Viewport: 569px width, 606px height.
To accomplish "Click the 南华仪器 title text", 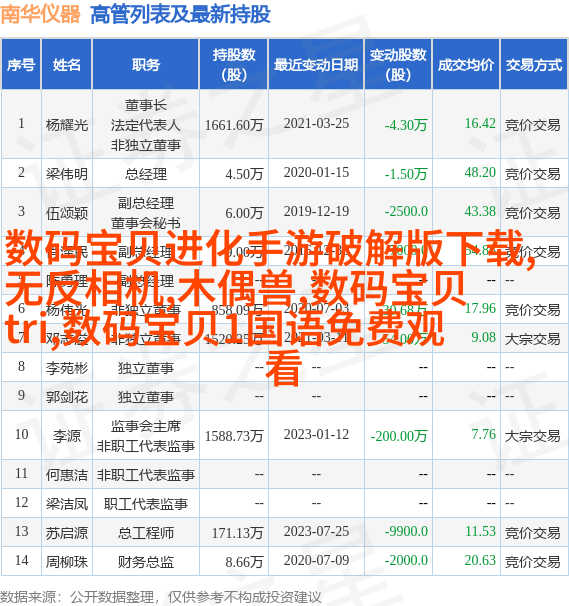I will point(41,14).
